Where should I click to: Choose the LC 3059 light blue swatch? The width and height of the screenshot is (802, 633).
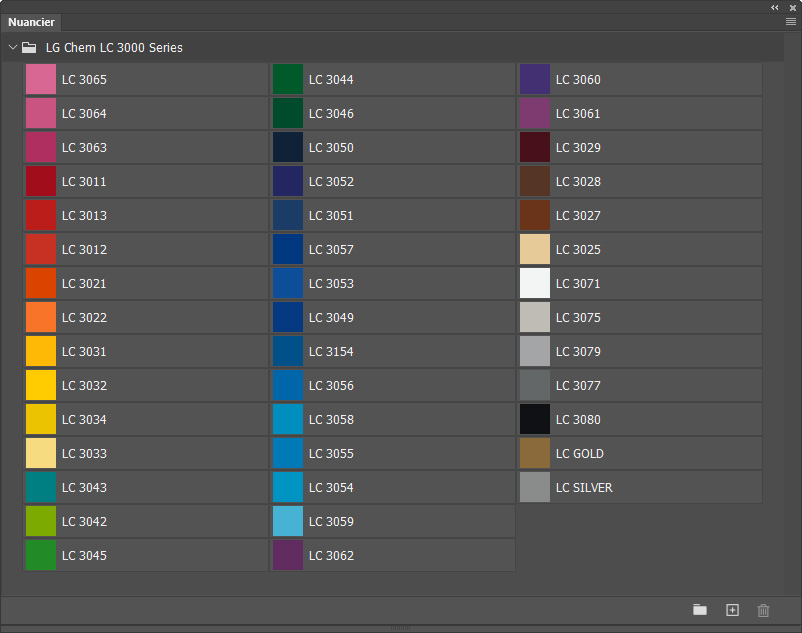(288, 521)
